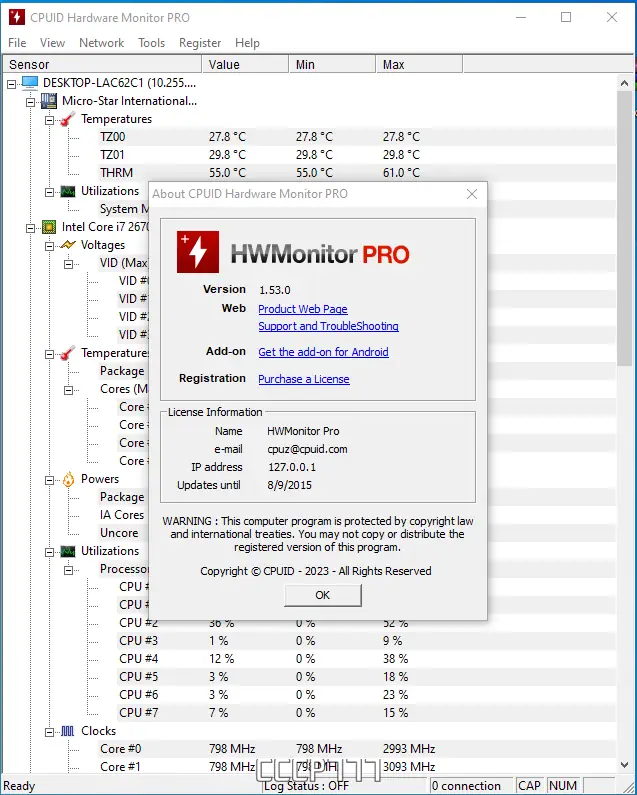Collapse the Intel Core i7 node

30,228
